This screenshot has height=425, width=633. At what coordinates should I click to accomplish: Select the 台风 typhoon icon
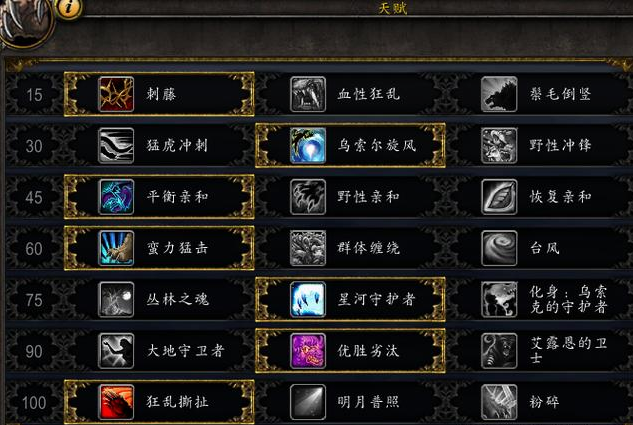499,248
